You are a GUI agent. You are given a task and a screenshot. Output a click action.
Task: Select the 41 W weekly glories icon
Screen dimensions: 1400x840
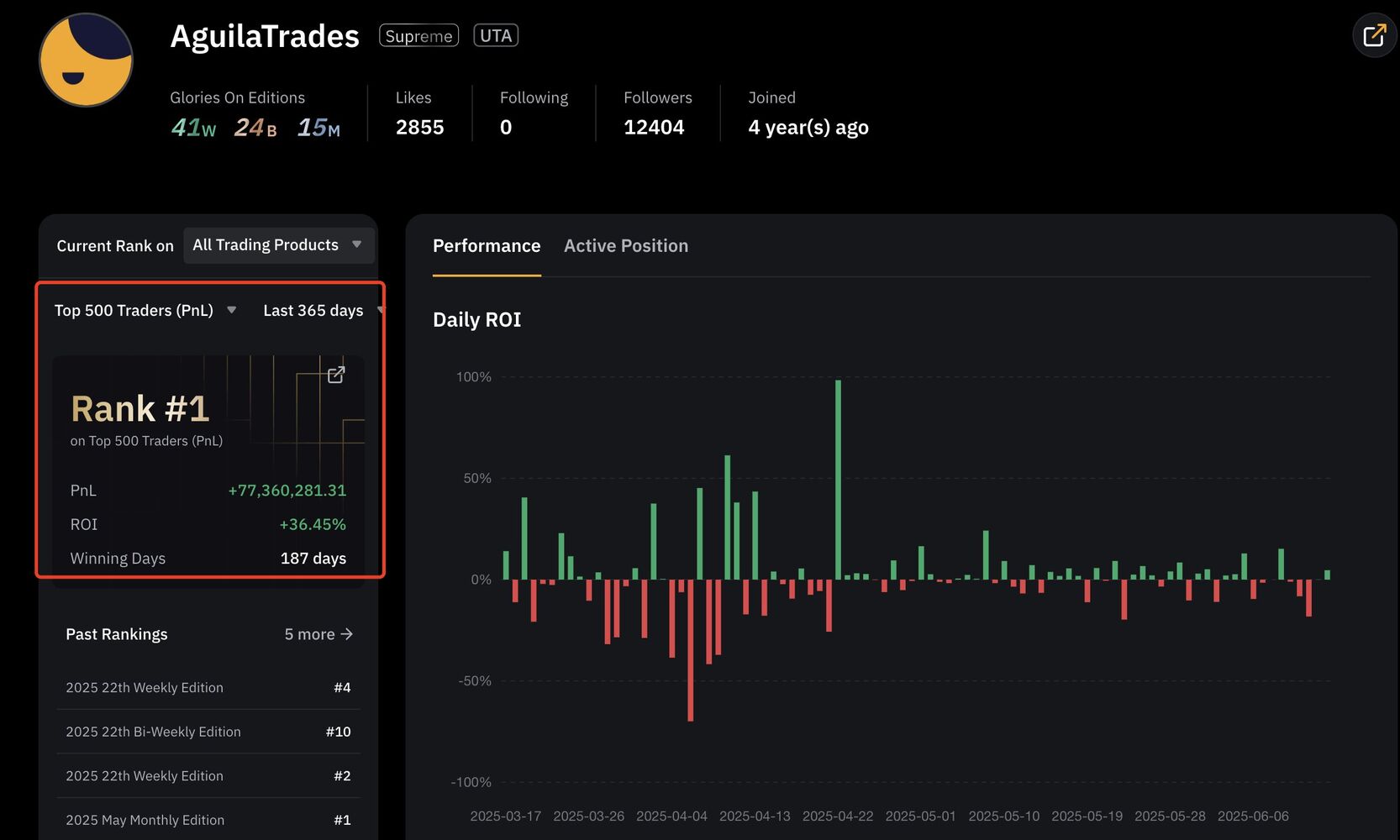pos(193,128)
